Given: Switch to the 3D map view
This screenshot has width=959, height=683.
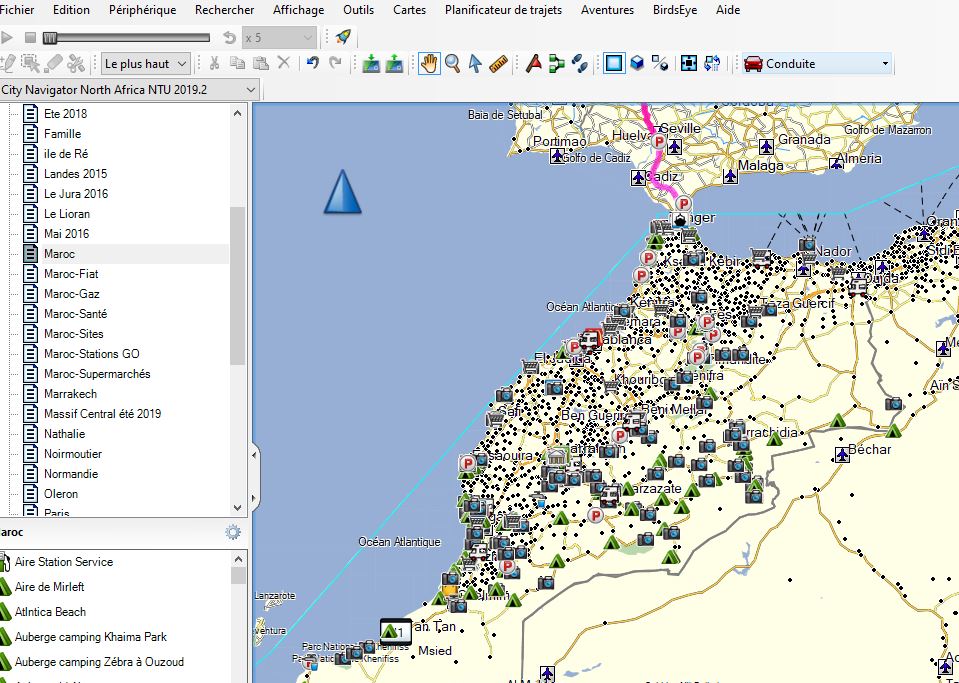Looking at the screenshot, I should point(637,64).
